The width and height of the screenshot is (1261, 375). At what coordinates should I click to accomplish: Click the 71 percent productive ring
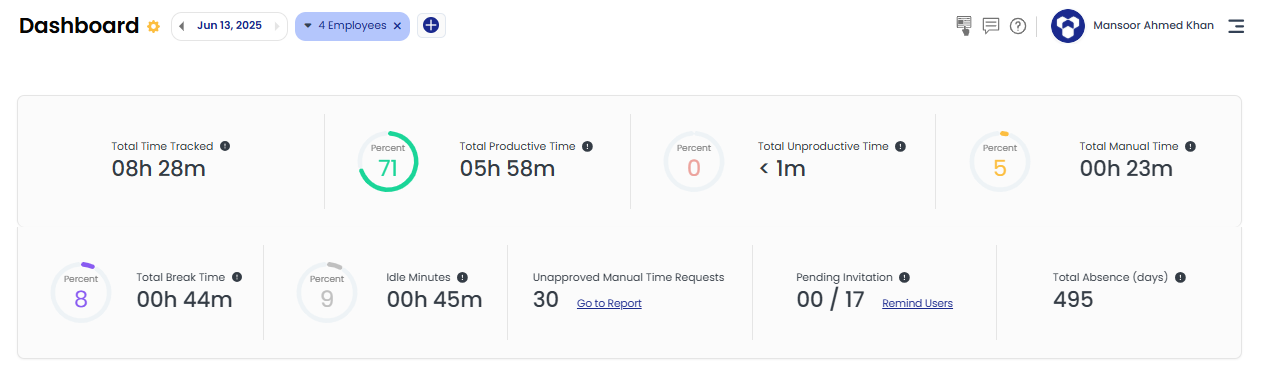pyautogui.click(x=388, y=161)
